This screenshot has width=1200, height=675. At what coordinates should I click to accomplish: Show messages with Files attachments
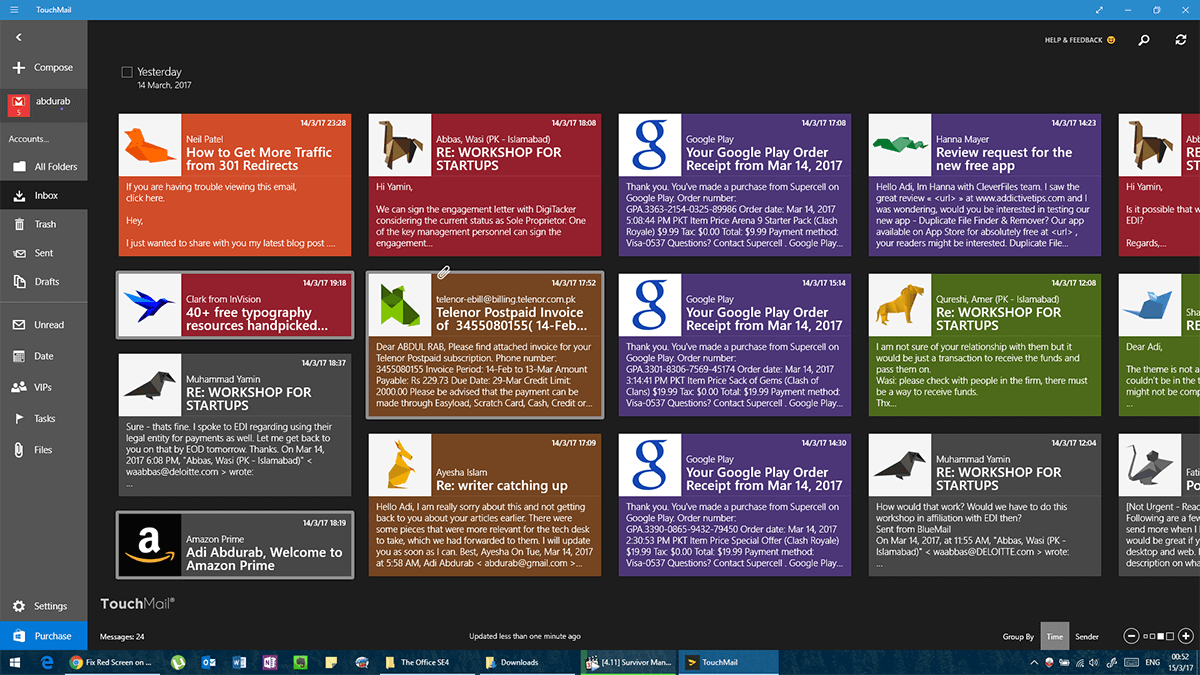43,450
